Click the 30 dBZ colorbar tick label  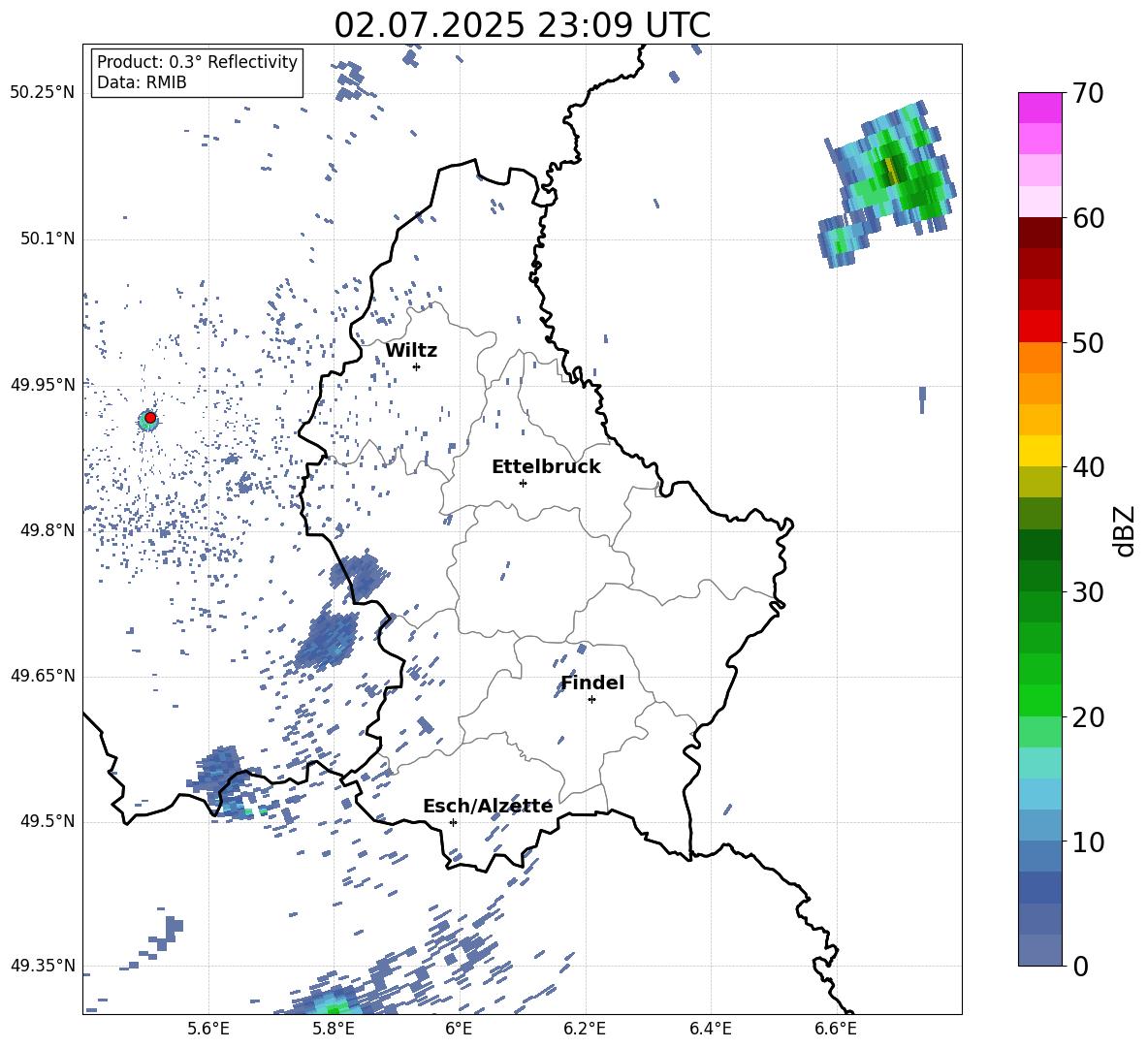1088,592
